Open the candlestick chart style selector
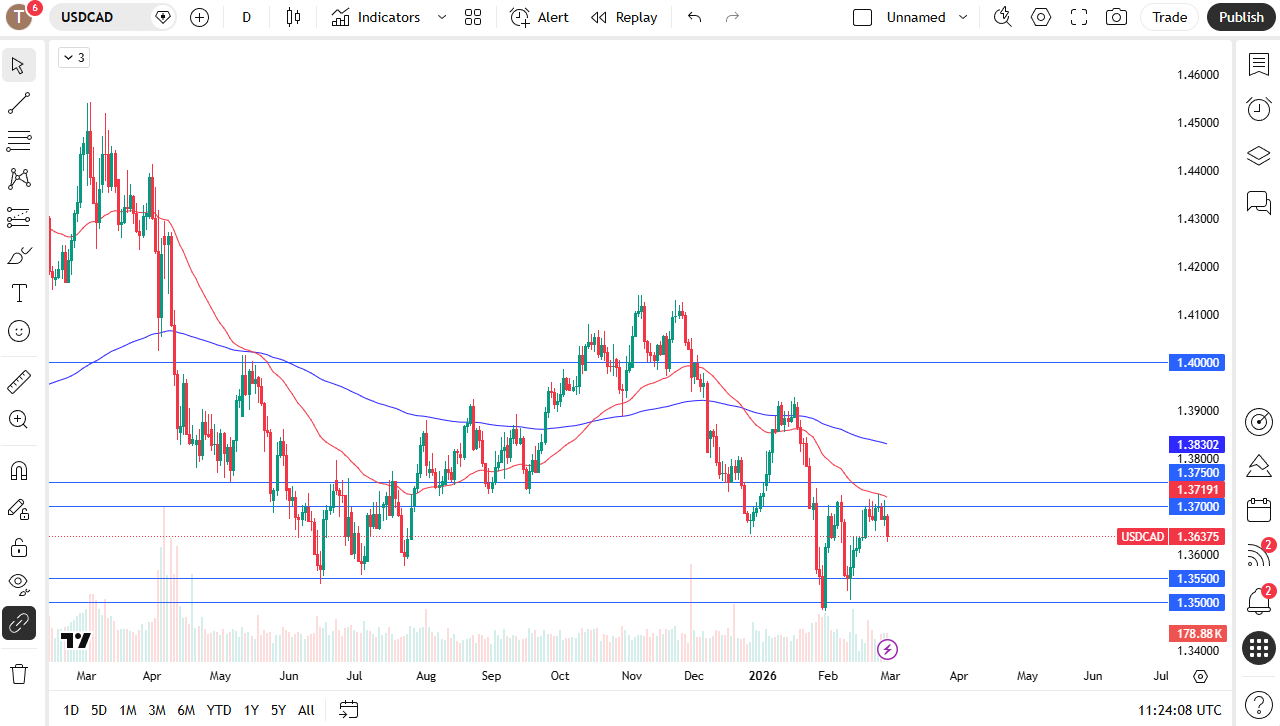 (x=293, y=17)
